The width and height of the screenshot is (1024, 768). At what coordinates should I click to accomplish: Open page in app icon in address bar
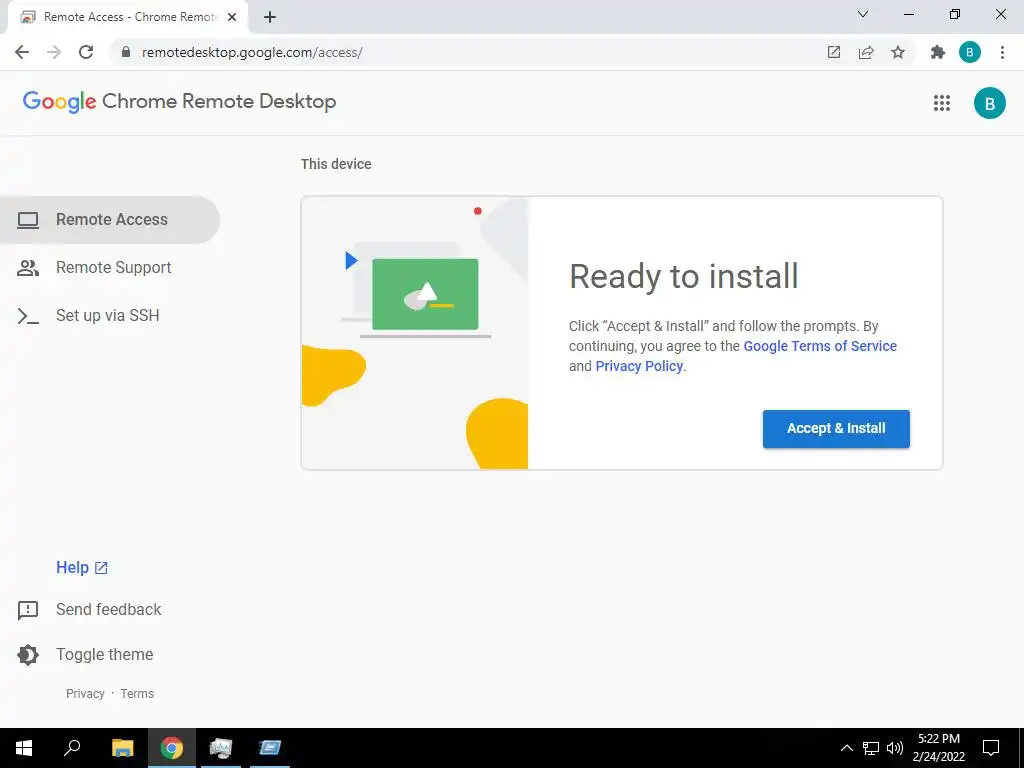tap(834, 52)
